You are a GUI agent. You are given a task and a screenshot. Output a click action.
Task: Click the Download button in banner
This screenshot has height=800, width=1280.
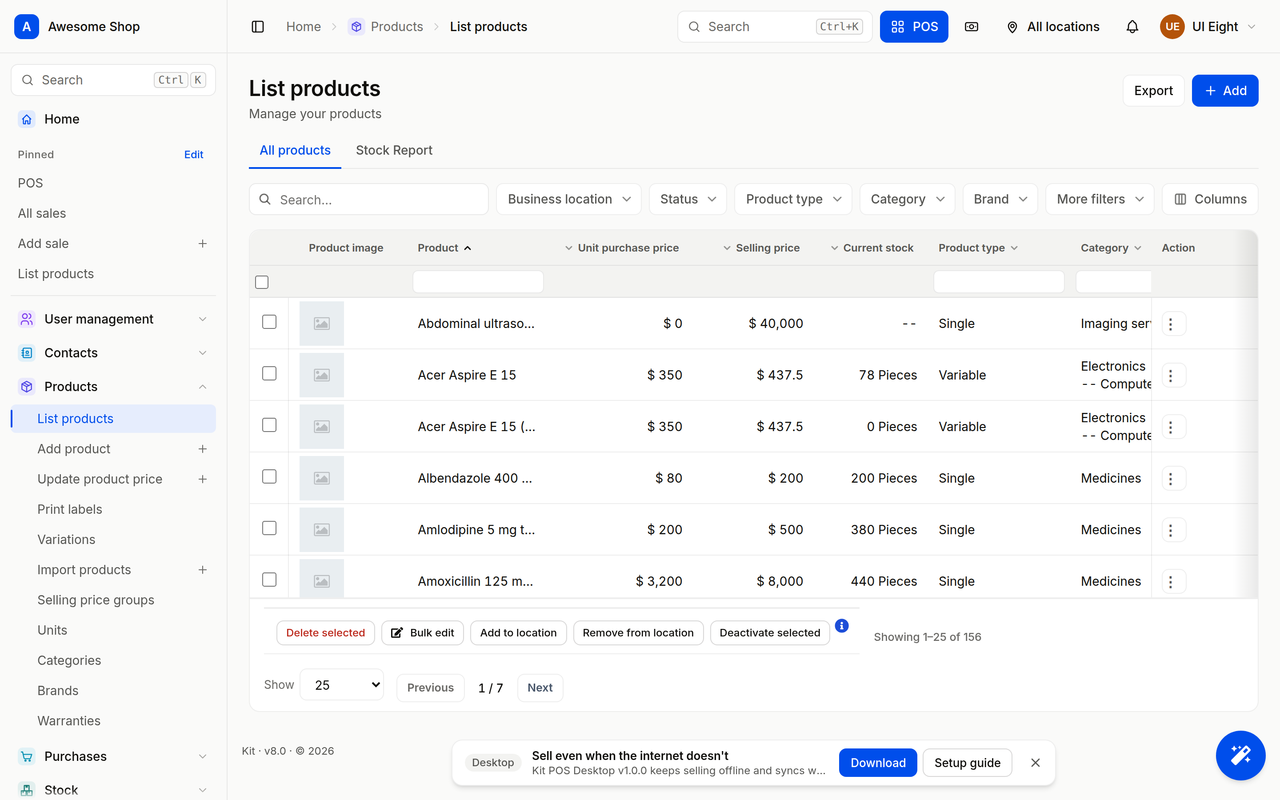click(878, 763)
